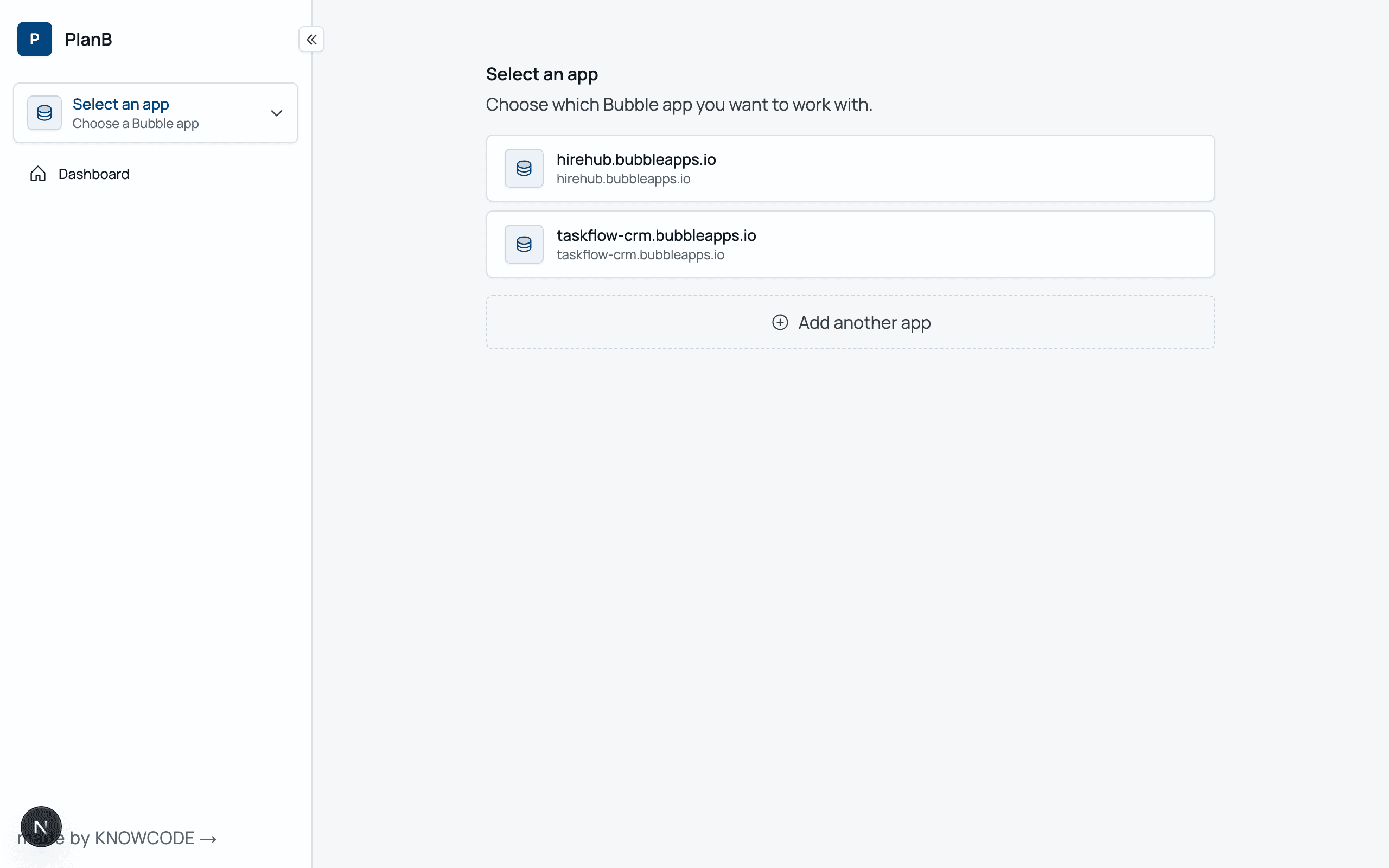Click the PlanB brand name
1389x868 pixels.
click(x=88, y=39)
